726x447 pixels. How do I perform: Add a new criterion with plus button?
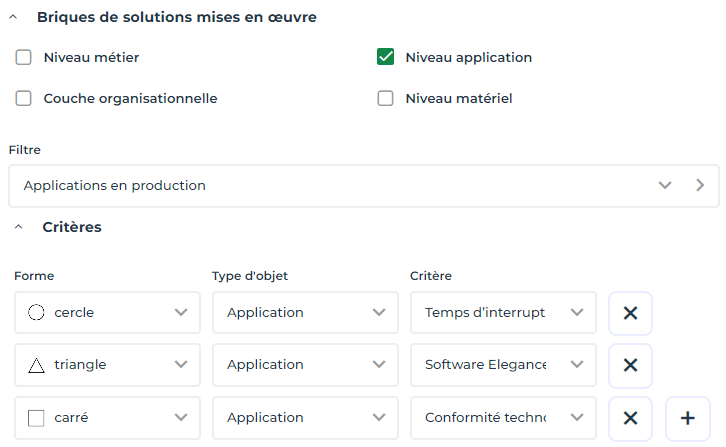[687, 418]
